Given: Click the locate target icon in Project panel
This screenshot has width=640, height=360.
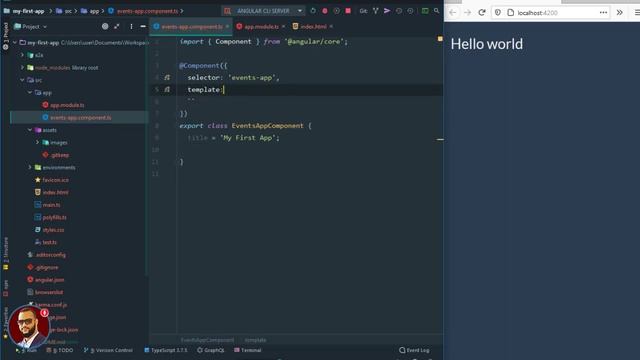Looking at the screenshot, I should click(105, 27).
